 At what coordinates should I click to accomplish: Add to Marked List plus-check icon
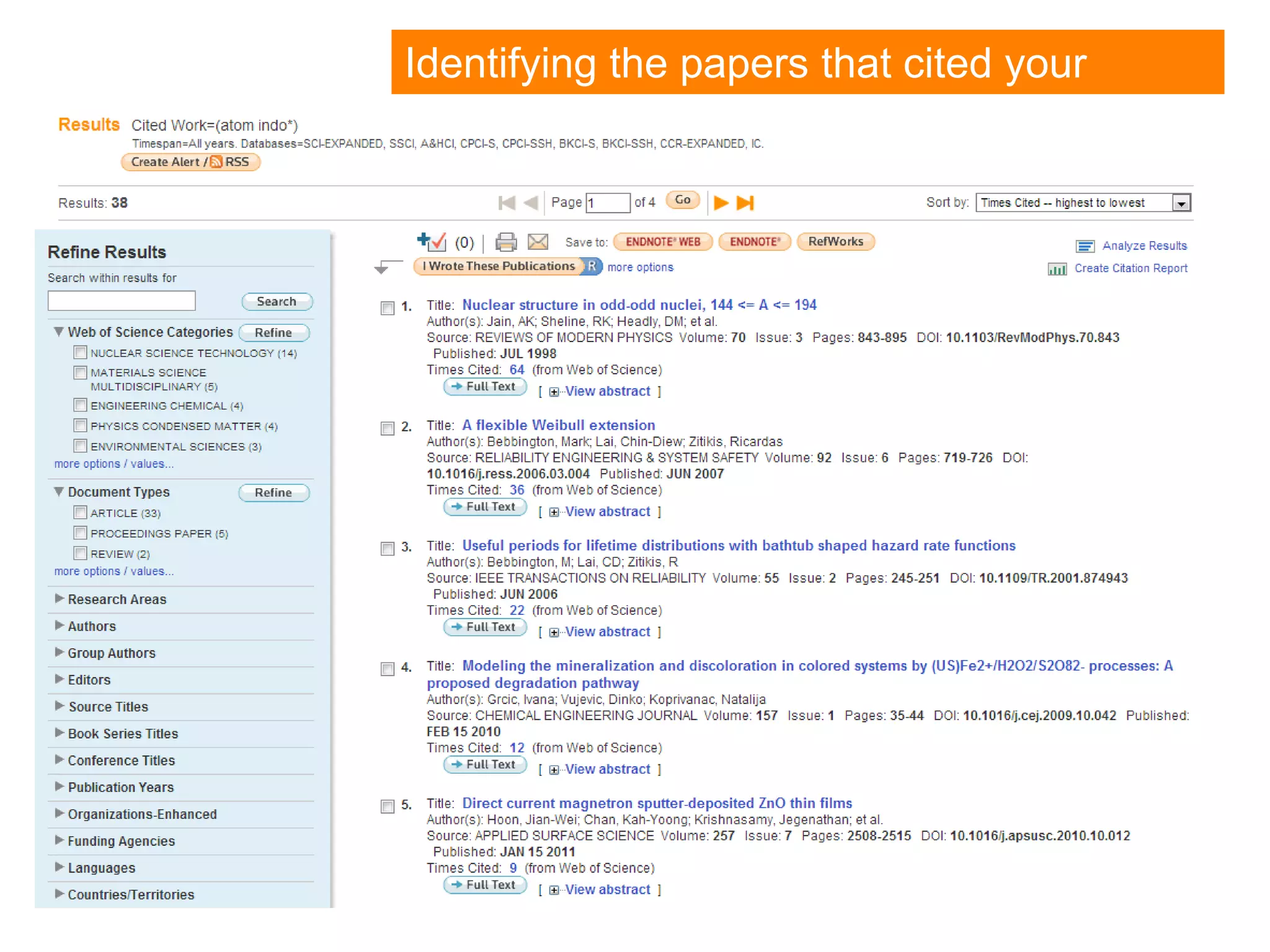point(432,241)
